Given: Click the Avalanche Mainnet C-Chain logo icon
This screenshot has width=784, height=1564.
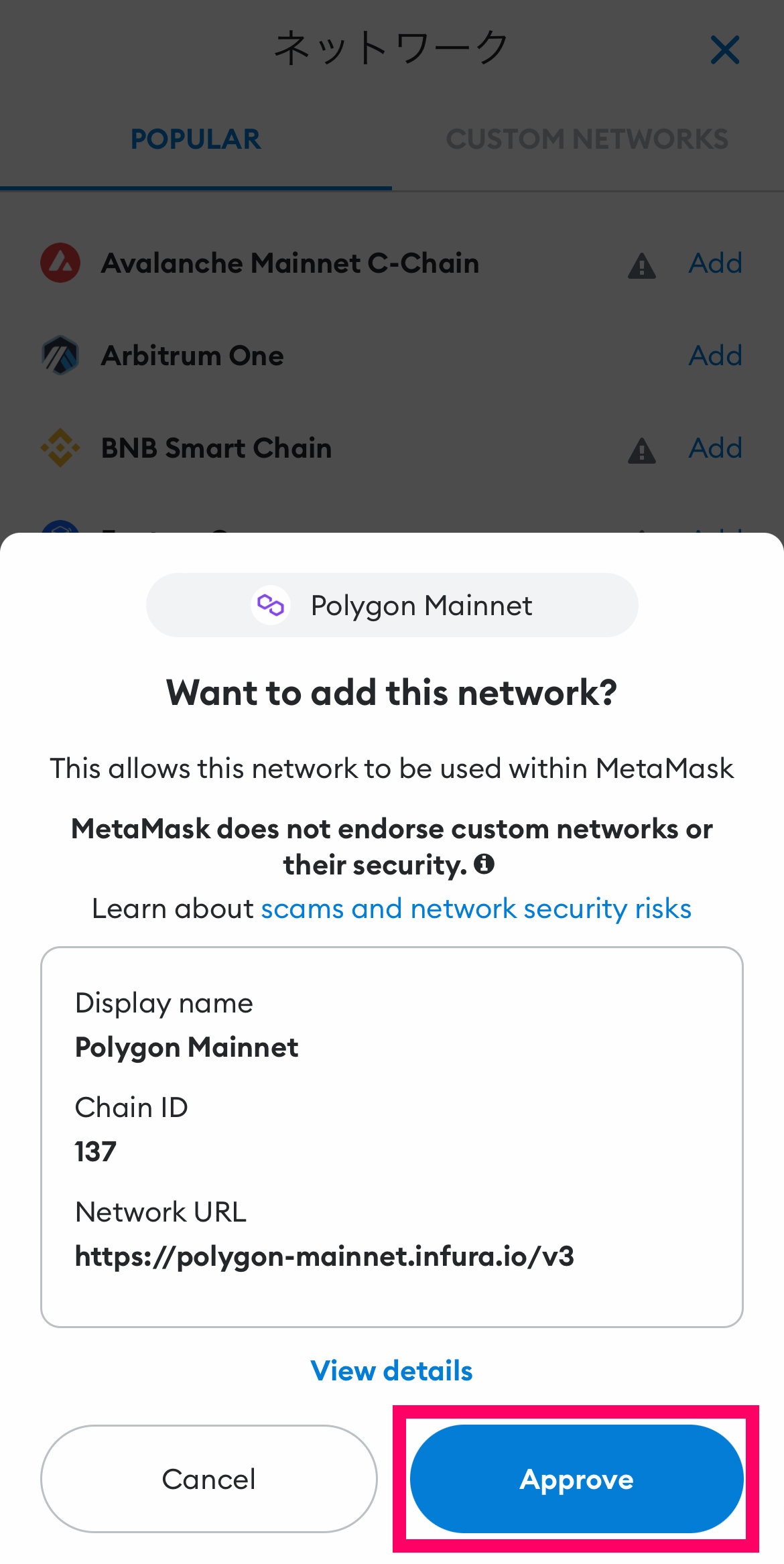Looking at the screenshot, I should tap(60, 263).
